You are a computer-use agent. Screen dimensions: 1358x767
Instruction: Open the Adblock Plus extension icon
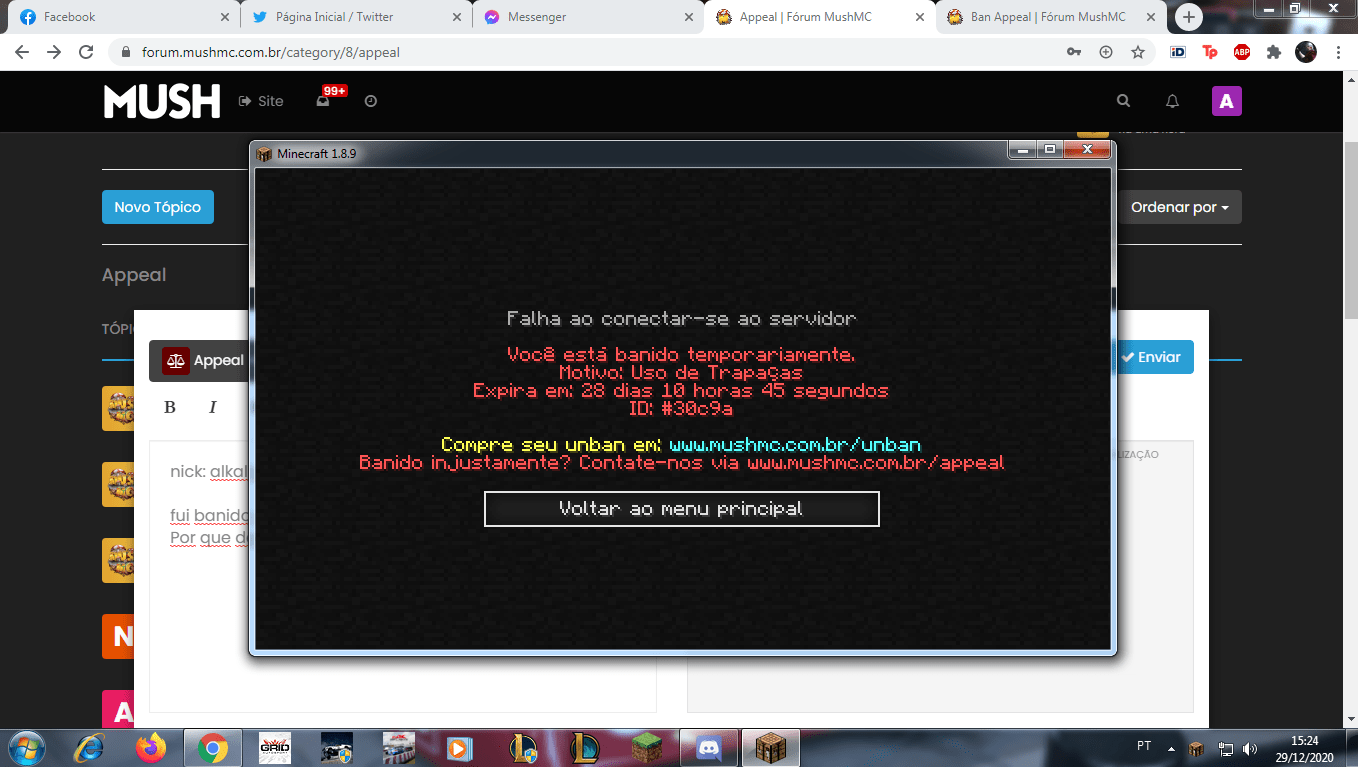[1242, 52]
